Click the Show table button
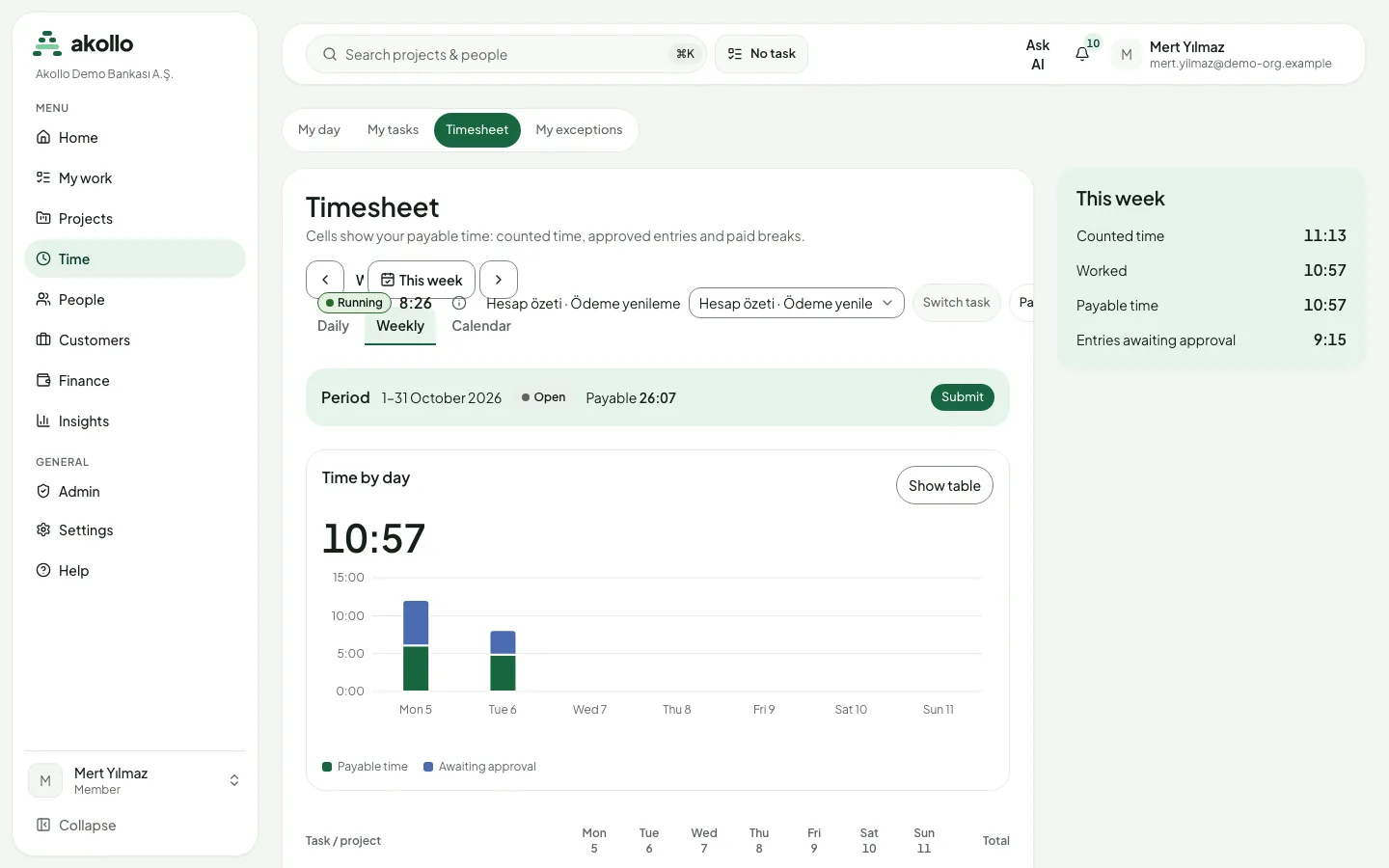This screenshot has width=1389, height=868. tap(944, 486)
